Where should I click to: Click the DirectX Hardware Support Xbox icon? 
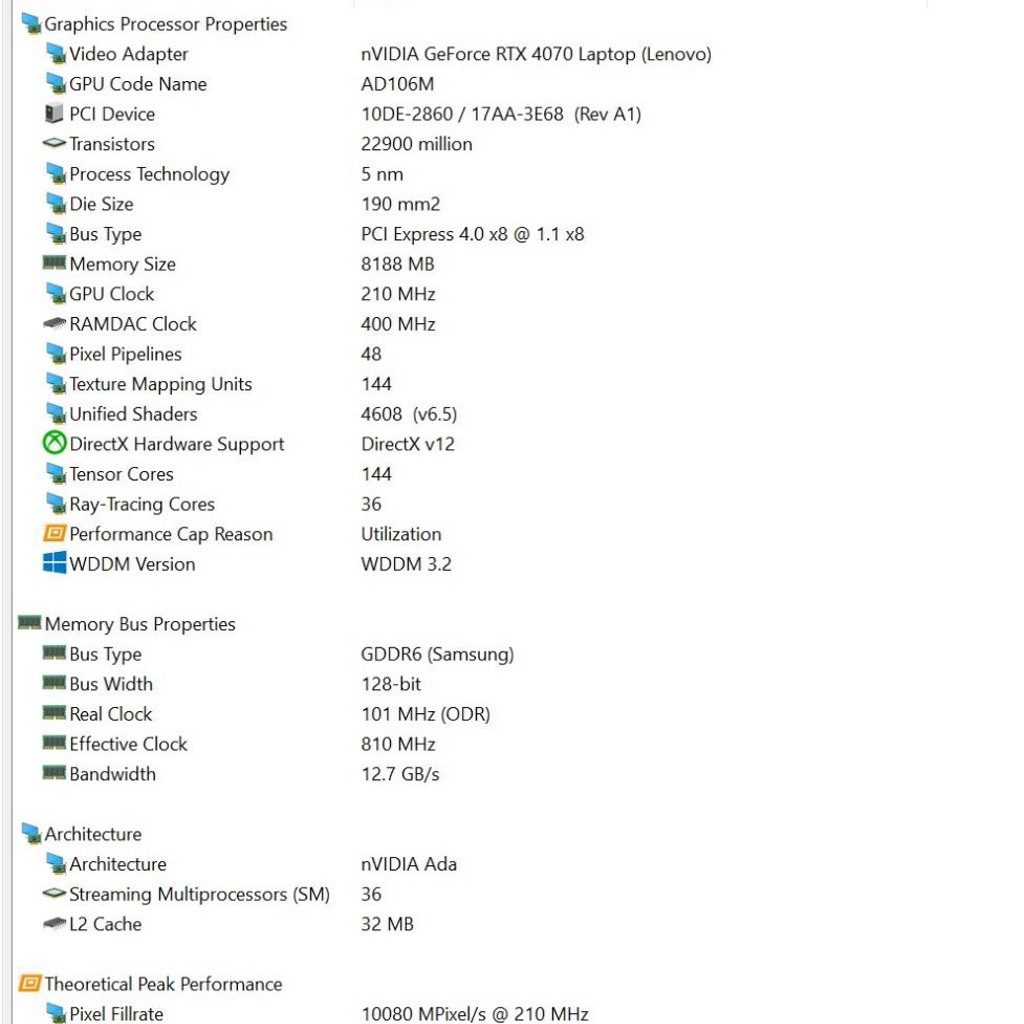(54, 443)
